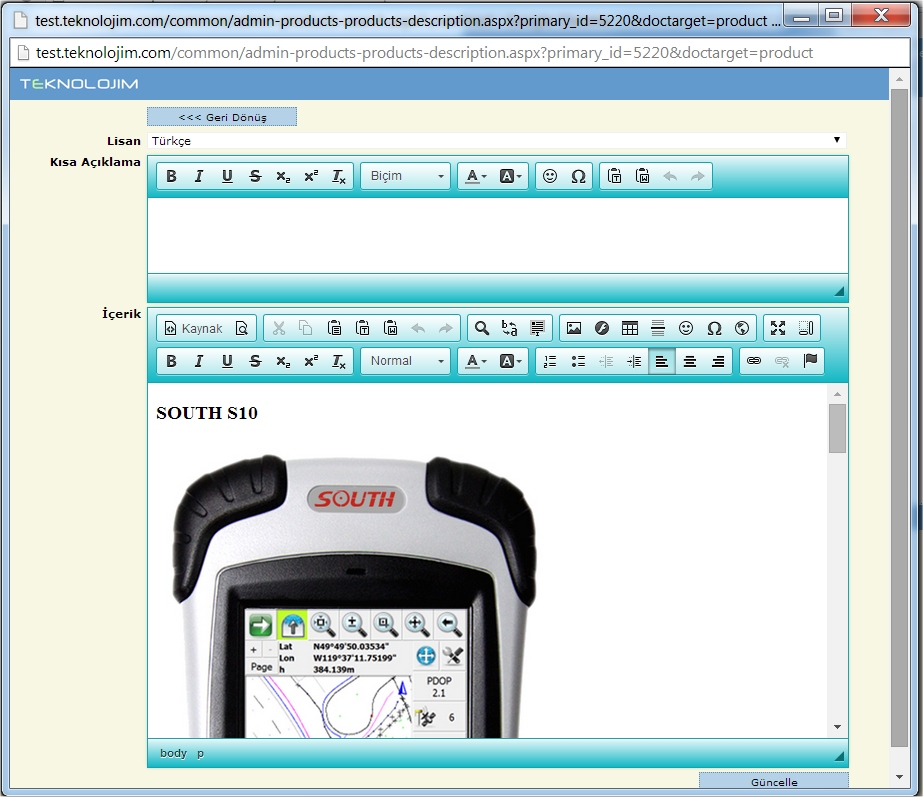923x797 pixels.
Task: Click the Redo arrow in İçerik toolbar
Action: coord(446,328)
